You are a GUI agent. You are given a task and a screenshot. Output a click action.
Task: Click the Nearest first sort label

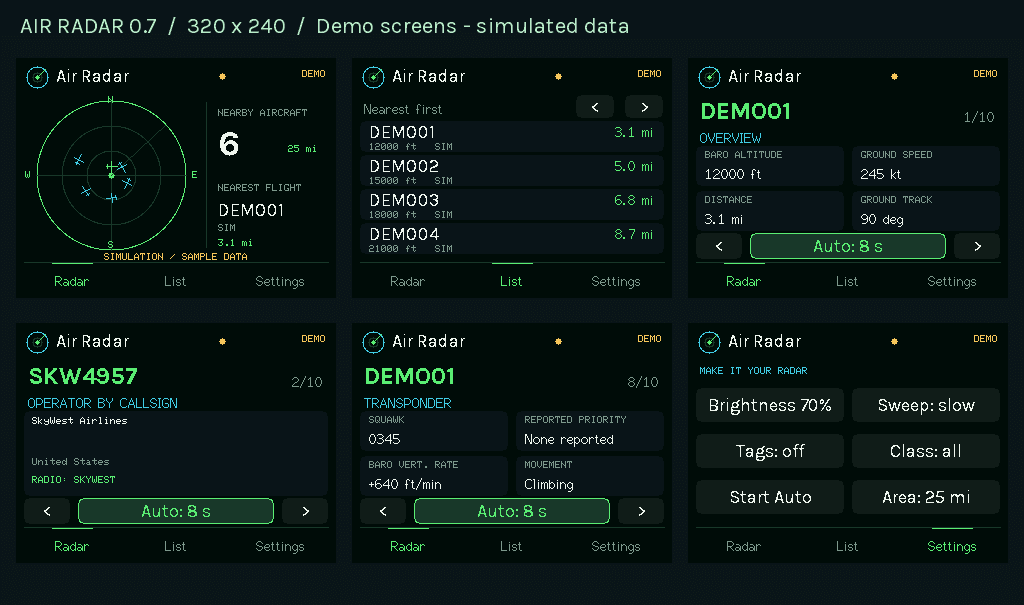tap(402, 109)
